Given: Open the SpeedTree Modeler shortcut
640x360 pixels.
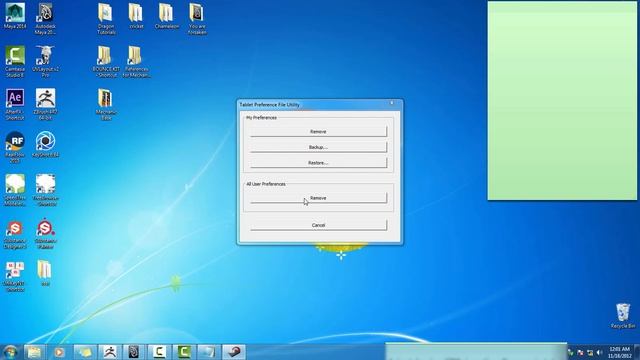Looking at the screenshot, I should click(15, 190).
